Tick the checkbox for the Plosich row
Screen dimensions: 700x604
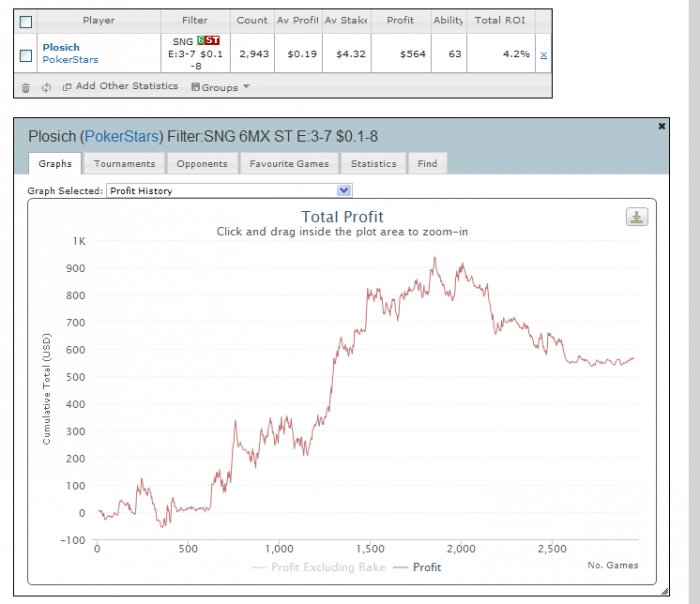(26, 55)
